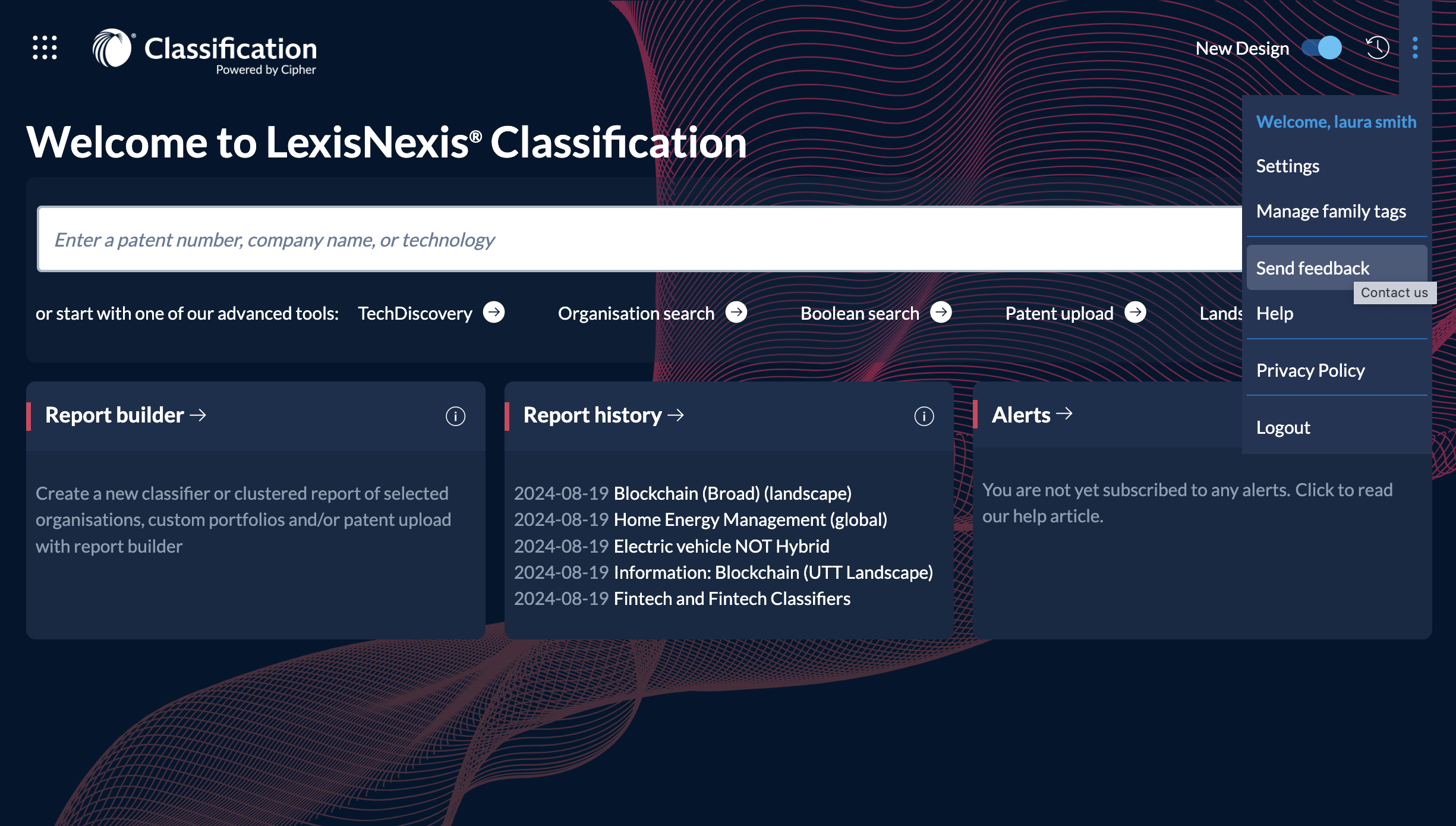The height and width of the screenshot is (826, 1456).
Task: Click the alerts help article text
Action: click(1187, 503)
